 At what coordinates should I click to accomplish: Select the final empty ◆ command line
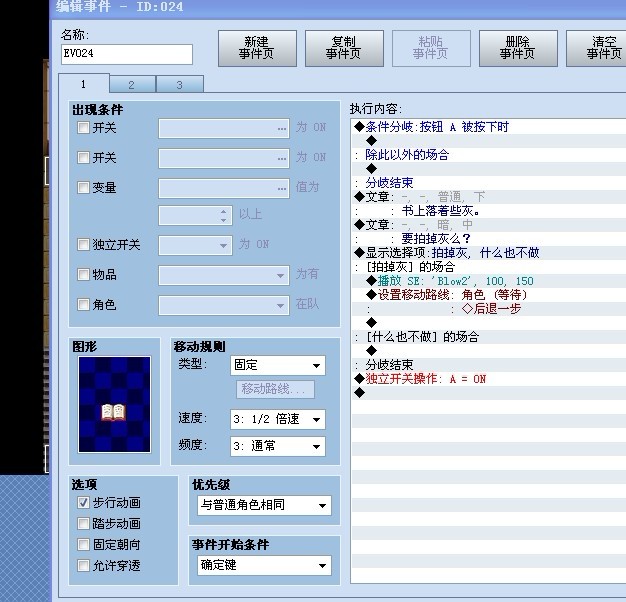(489, 393)
